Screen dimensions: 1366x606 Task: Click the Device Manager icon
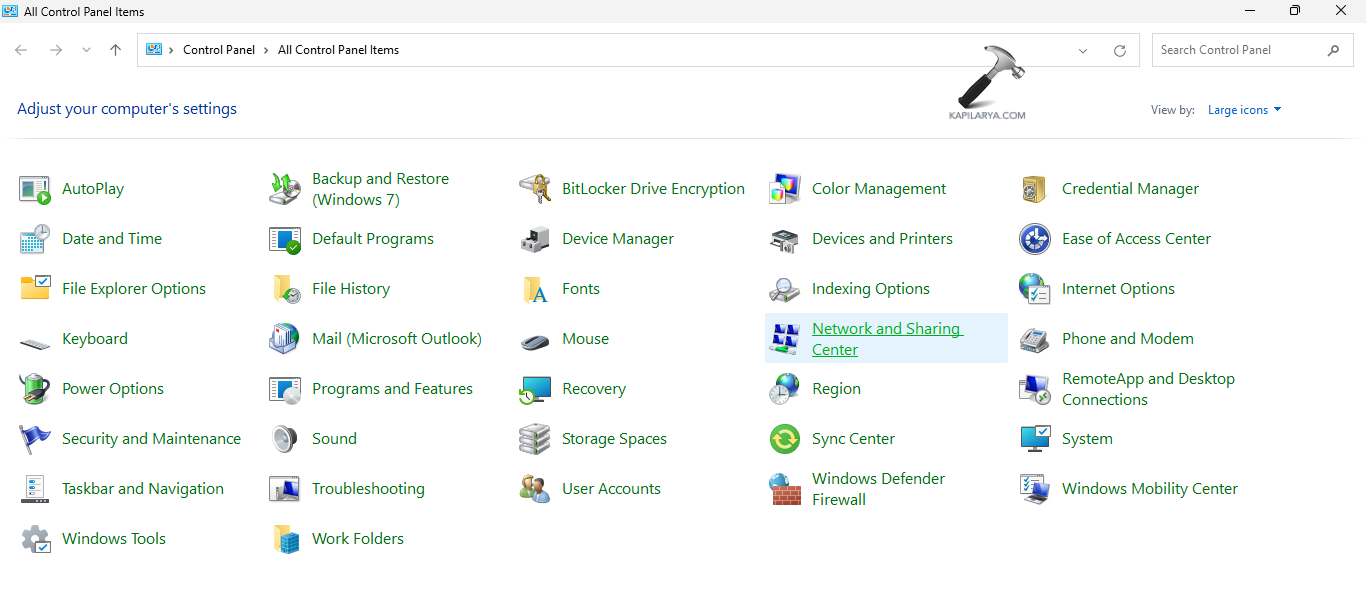(535, 239)
